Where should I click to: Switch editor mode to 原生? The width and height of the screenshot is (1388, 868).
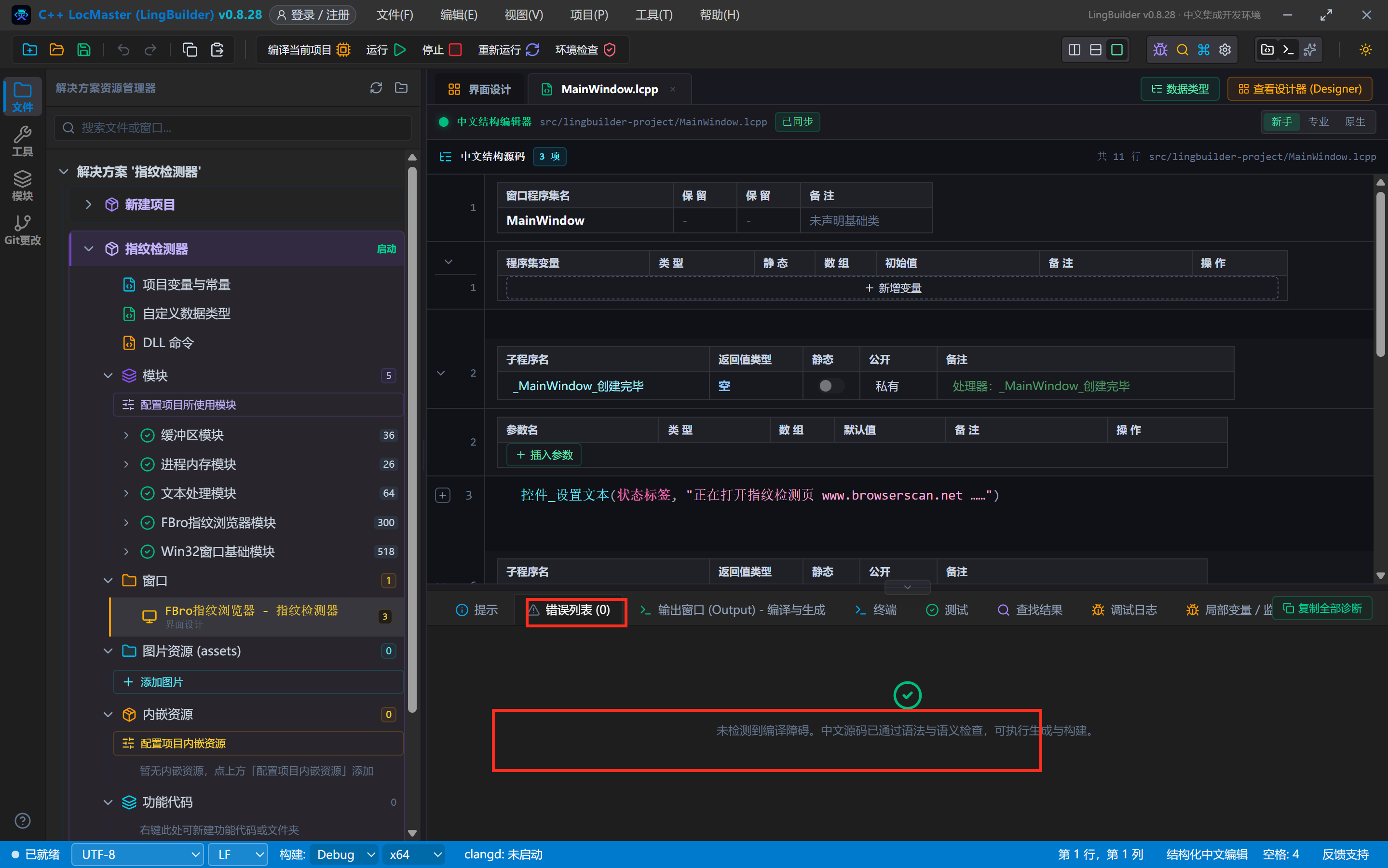(1355, 122)
